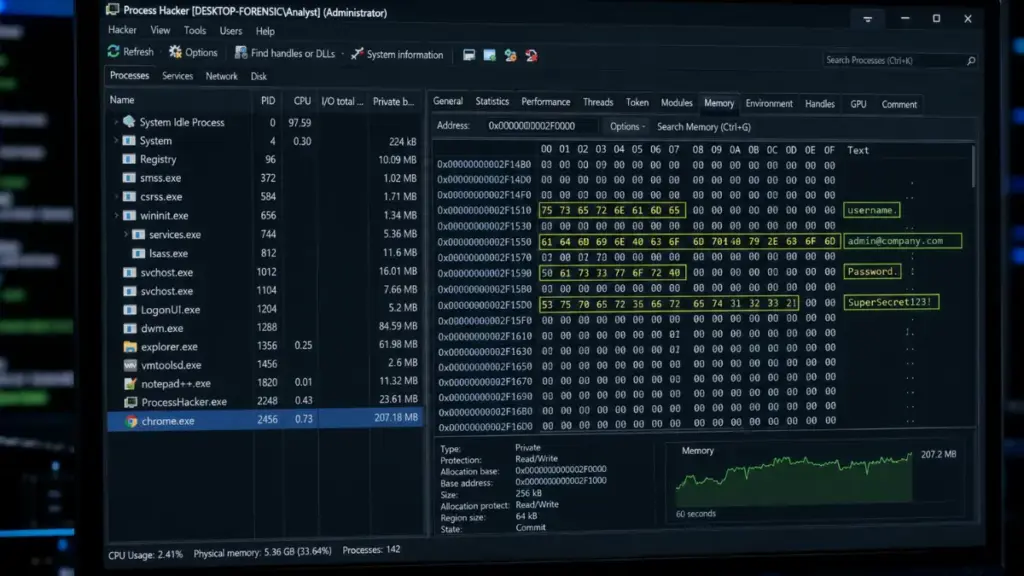Select the highlighted 'SuperSecret123!' text
1024x576 pixels.
click(891, 302)
